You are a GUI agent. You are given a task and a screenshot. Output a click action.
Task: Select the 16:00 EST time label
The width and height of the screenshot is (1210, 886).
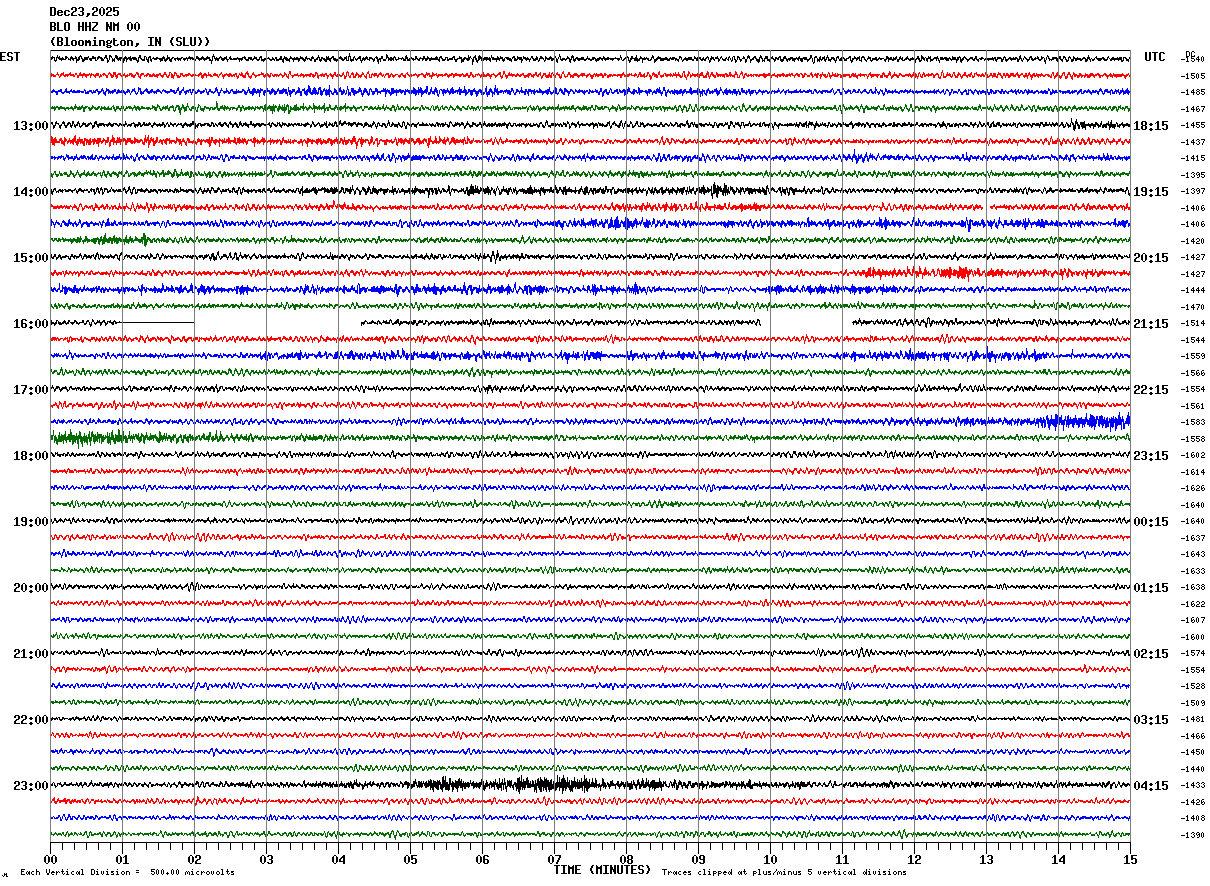(x=30, y=324)
